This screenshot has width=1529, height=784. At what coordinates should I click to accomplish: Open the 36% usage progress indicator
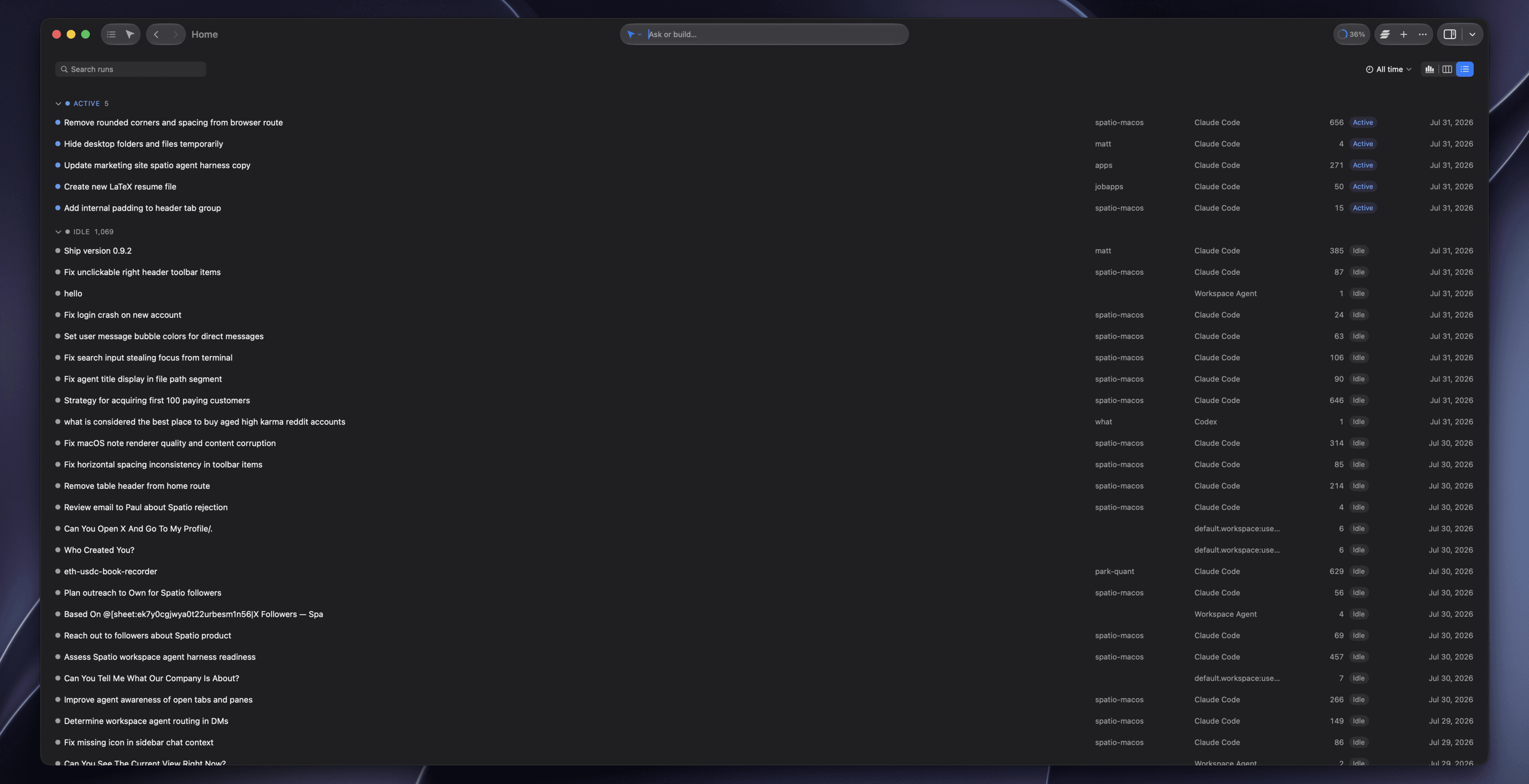pyautogui.click(x=1352, y=34)
